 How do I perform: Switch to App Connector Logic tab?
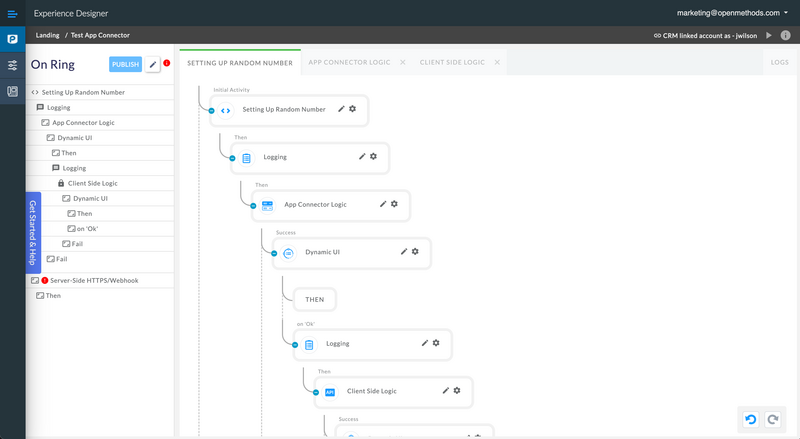349,62
